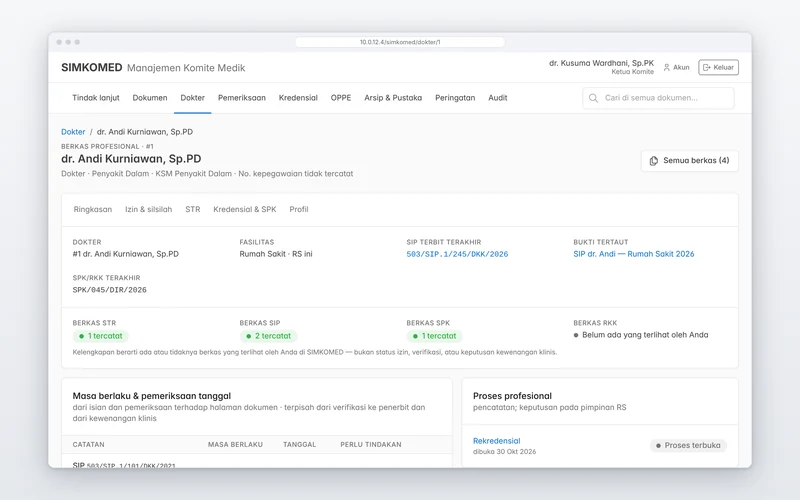Click the browser address bar
Viewport: 800px width, 500px height.
click(x=400, y=42)
